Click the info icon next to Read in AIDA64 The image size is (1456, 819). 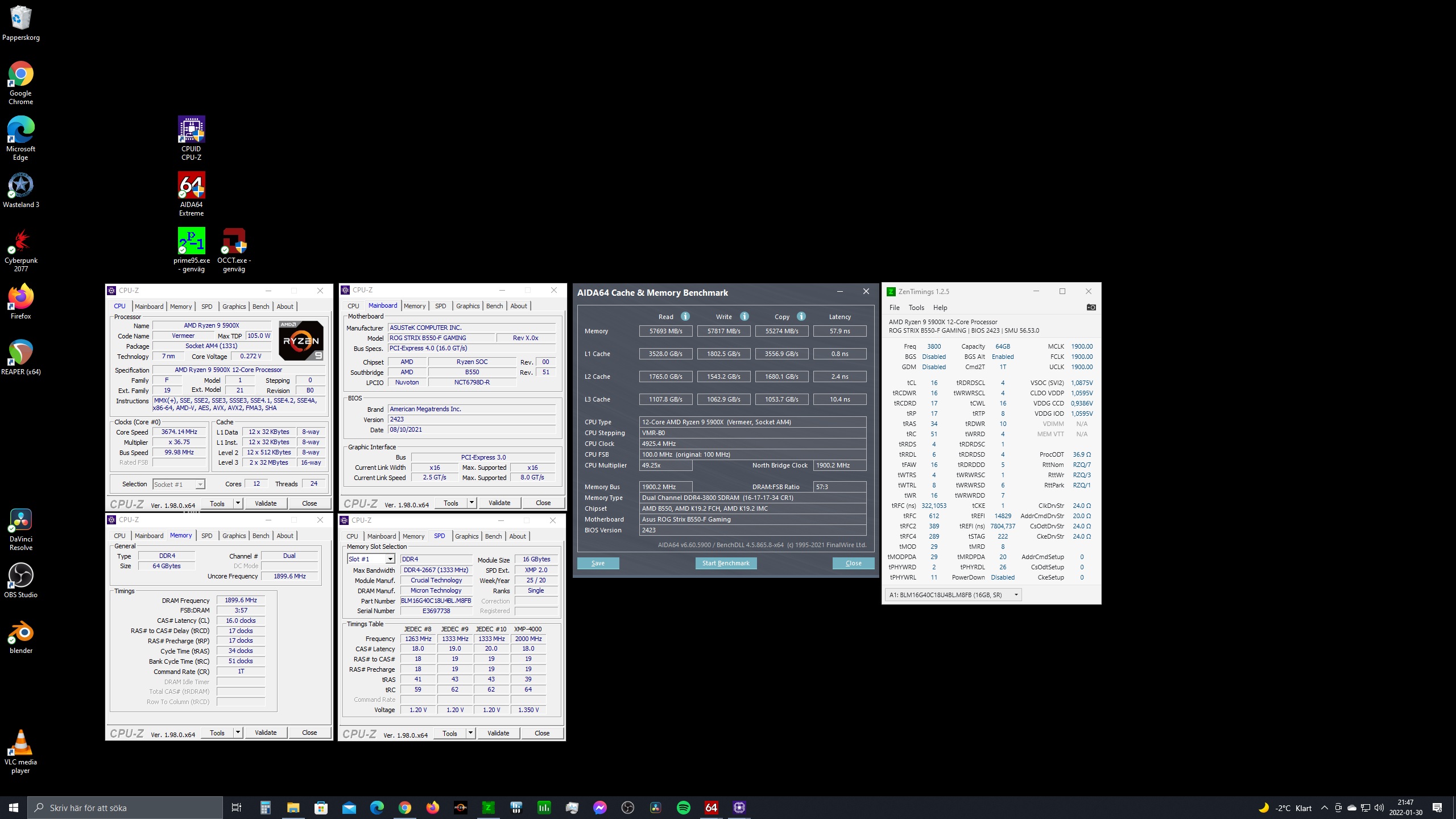click(x=685, y=316)
